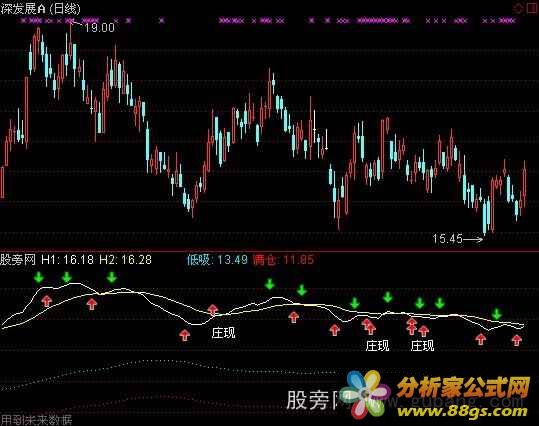Click the 用到未来数据 notice text
Screen dimensions: 539x426
[36, 420]
